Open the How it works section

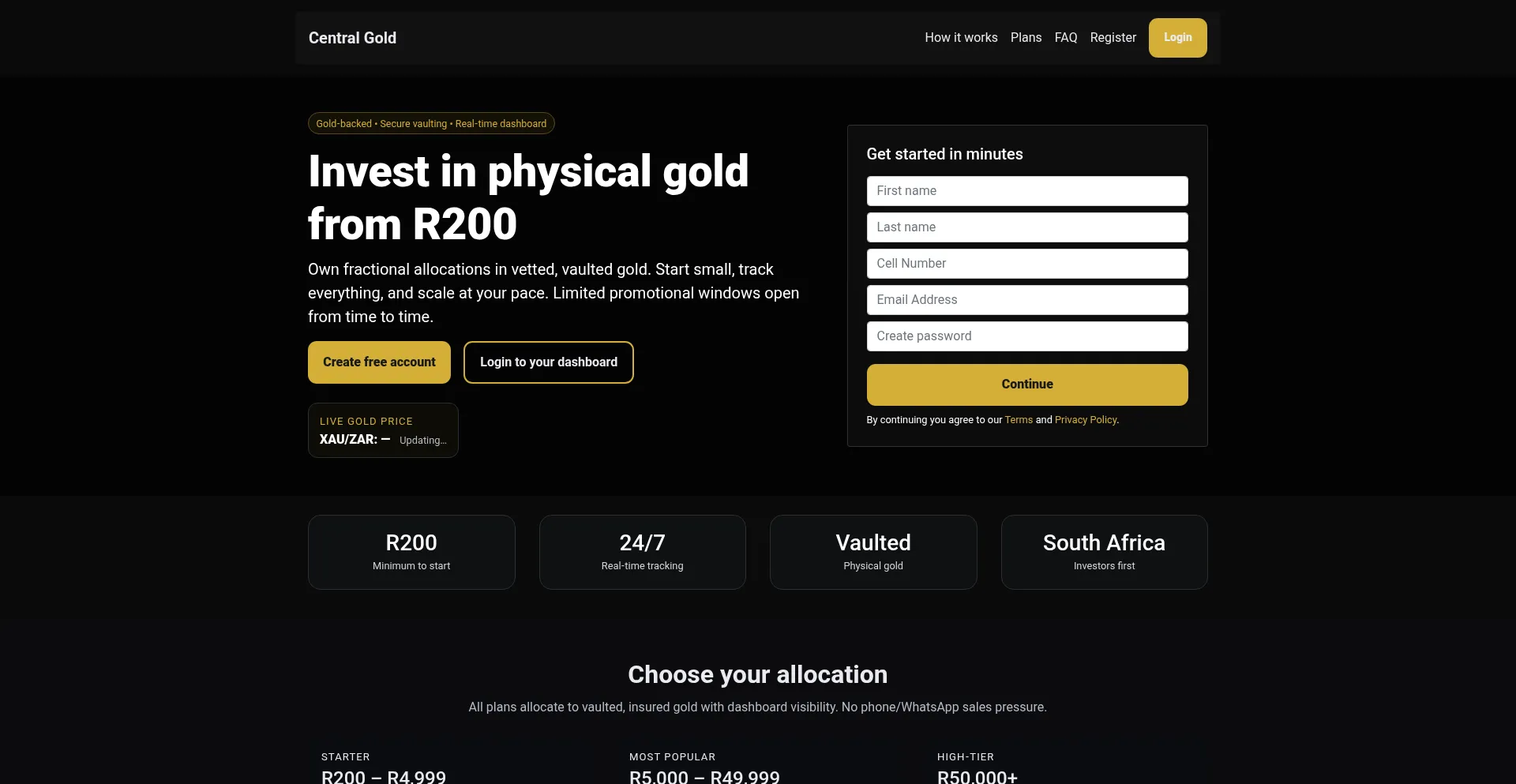961,38
